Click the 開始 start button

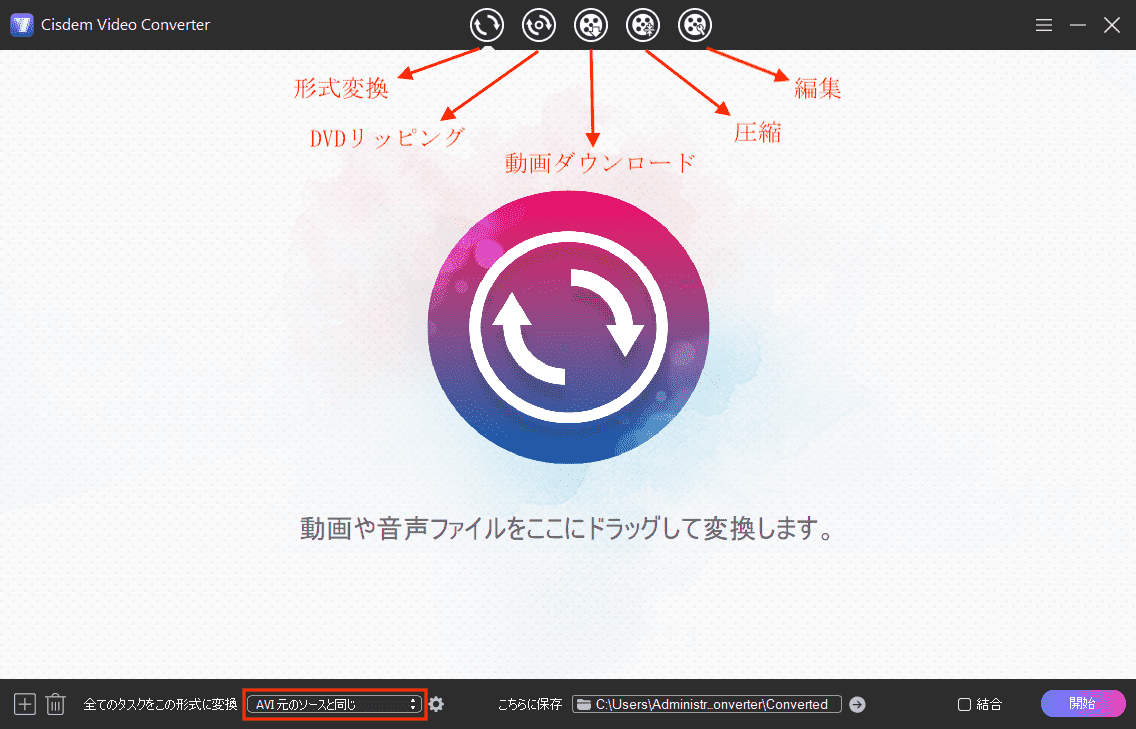tap(1082, 703)
